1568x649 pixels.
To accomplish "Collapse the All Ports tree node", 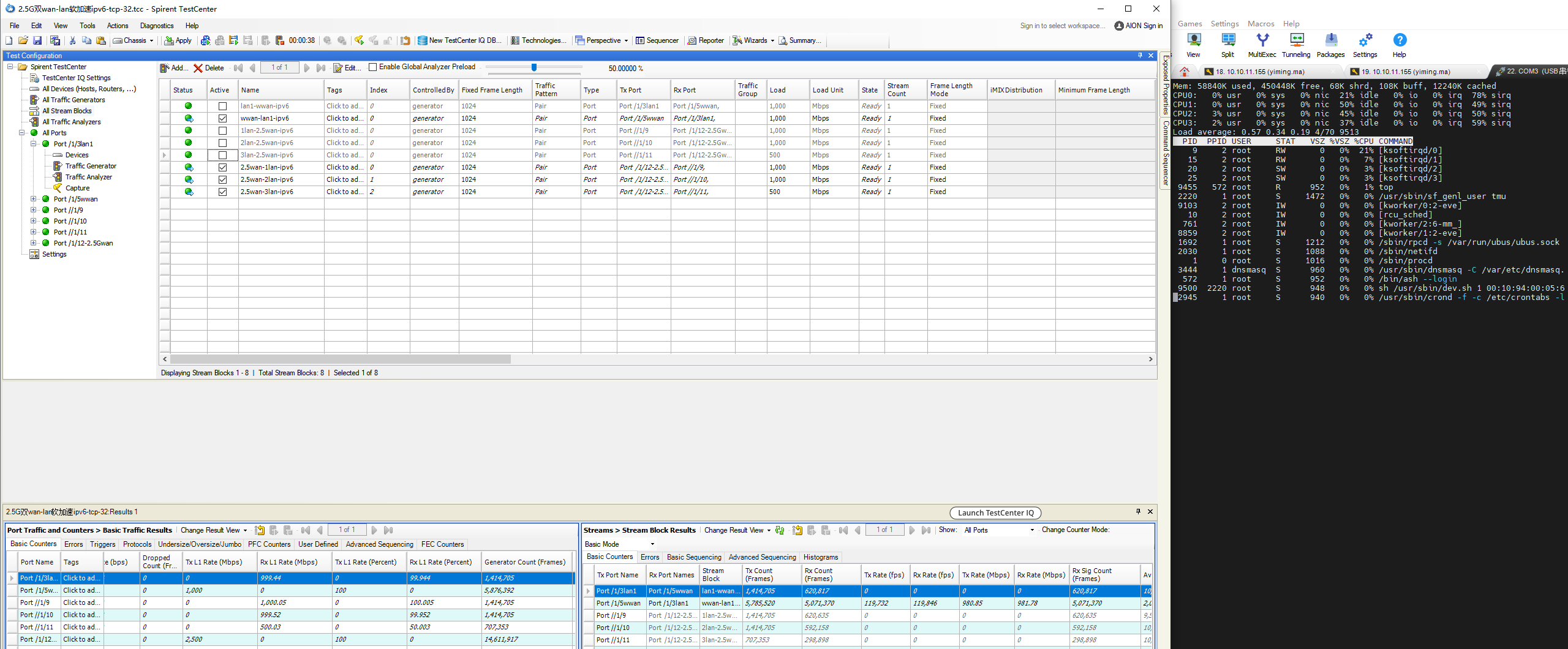I will [x=22, y=133].
